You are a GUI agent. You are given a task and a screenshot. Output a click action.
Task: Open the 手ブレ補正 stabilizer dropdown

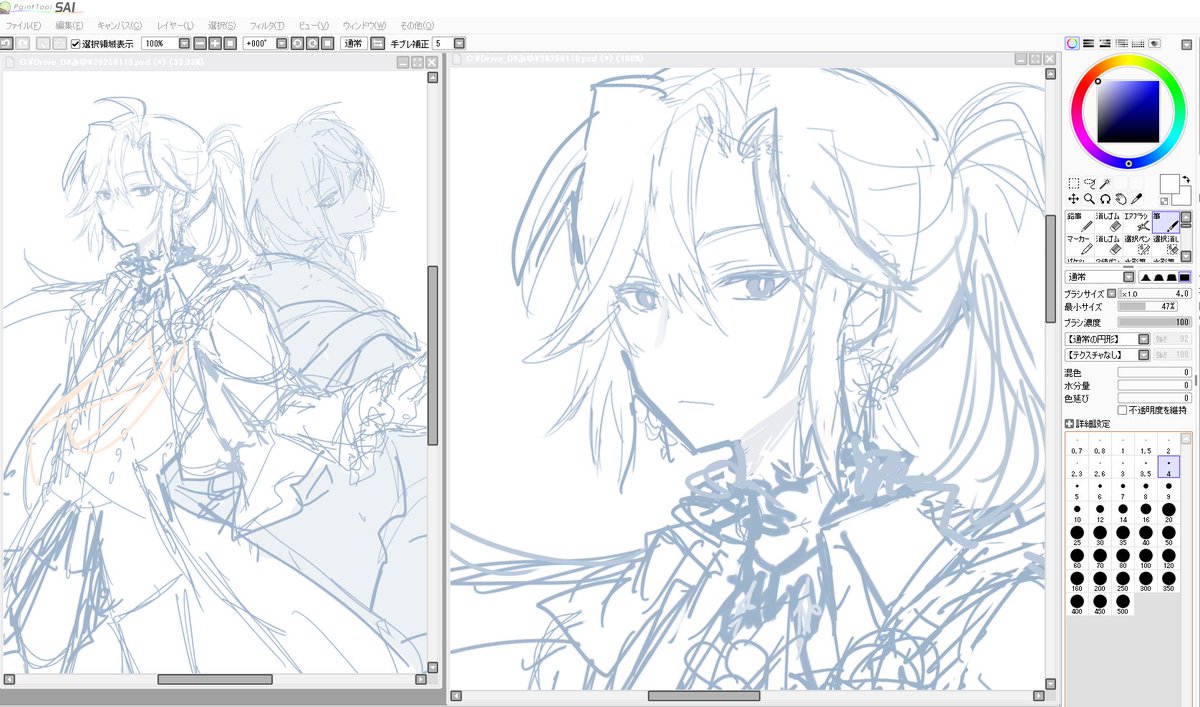point(459,43)
